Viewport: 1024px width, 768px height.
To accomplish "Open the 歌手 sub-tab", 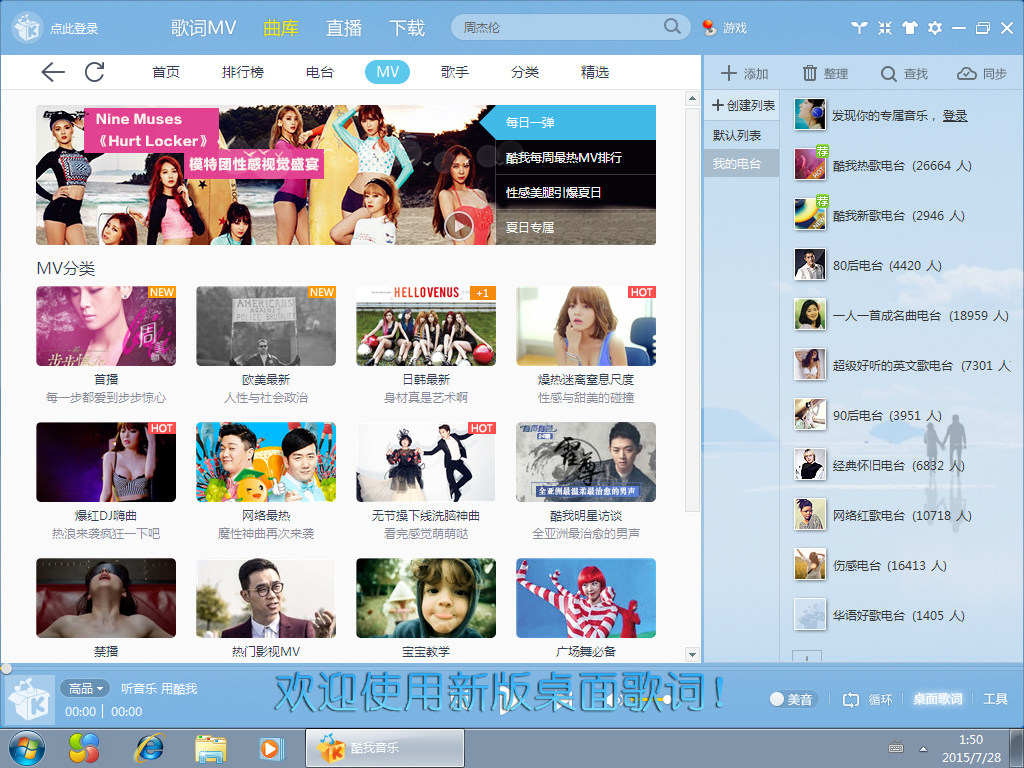I will point(455,72).
